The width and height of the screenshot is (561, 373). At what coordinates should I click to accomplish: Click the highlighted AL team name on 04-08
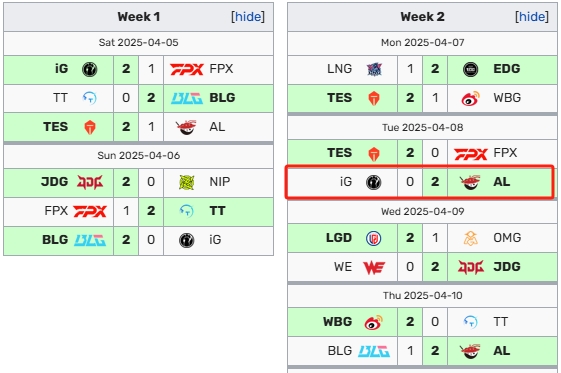click(501, 182)
